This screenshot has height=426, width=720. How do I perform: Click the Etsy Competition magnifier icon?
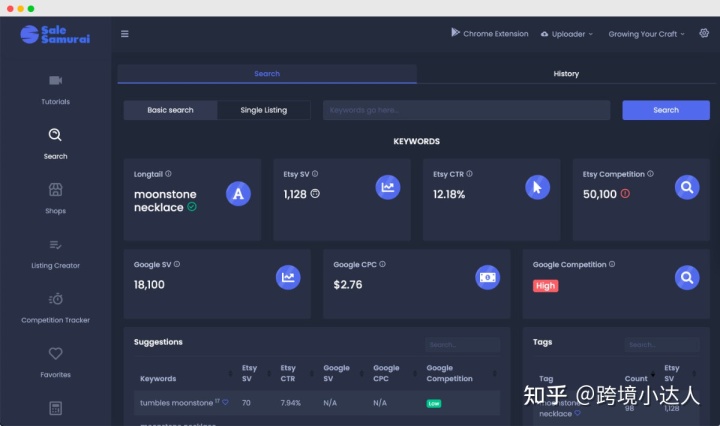tap(687, 187)
